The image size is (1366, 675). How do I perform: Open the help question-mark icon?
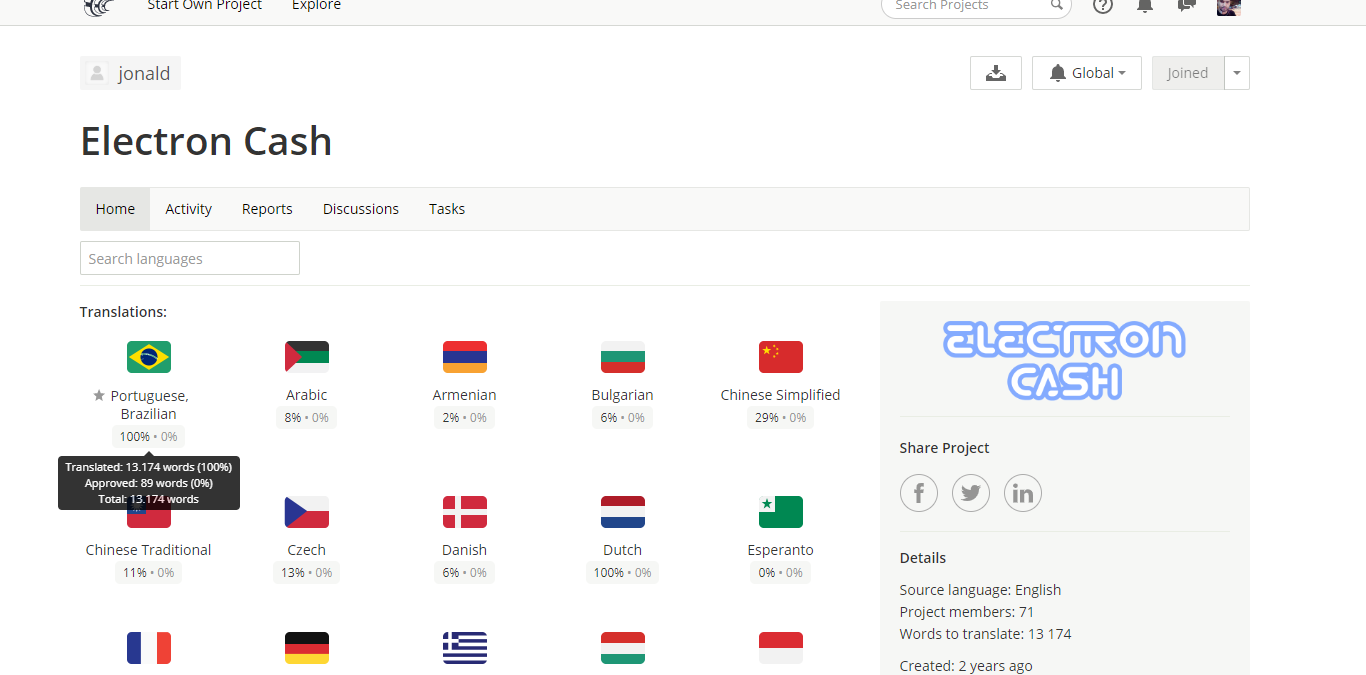point(1103,6)
